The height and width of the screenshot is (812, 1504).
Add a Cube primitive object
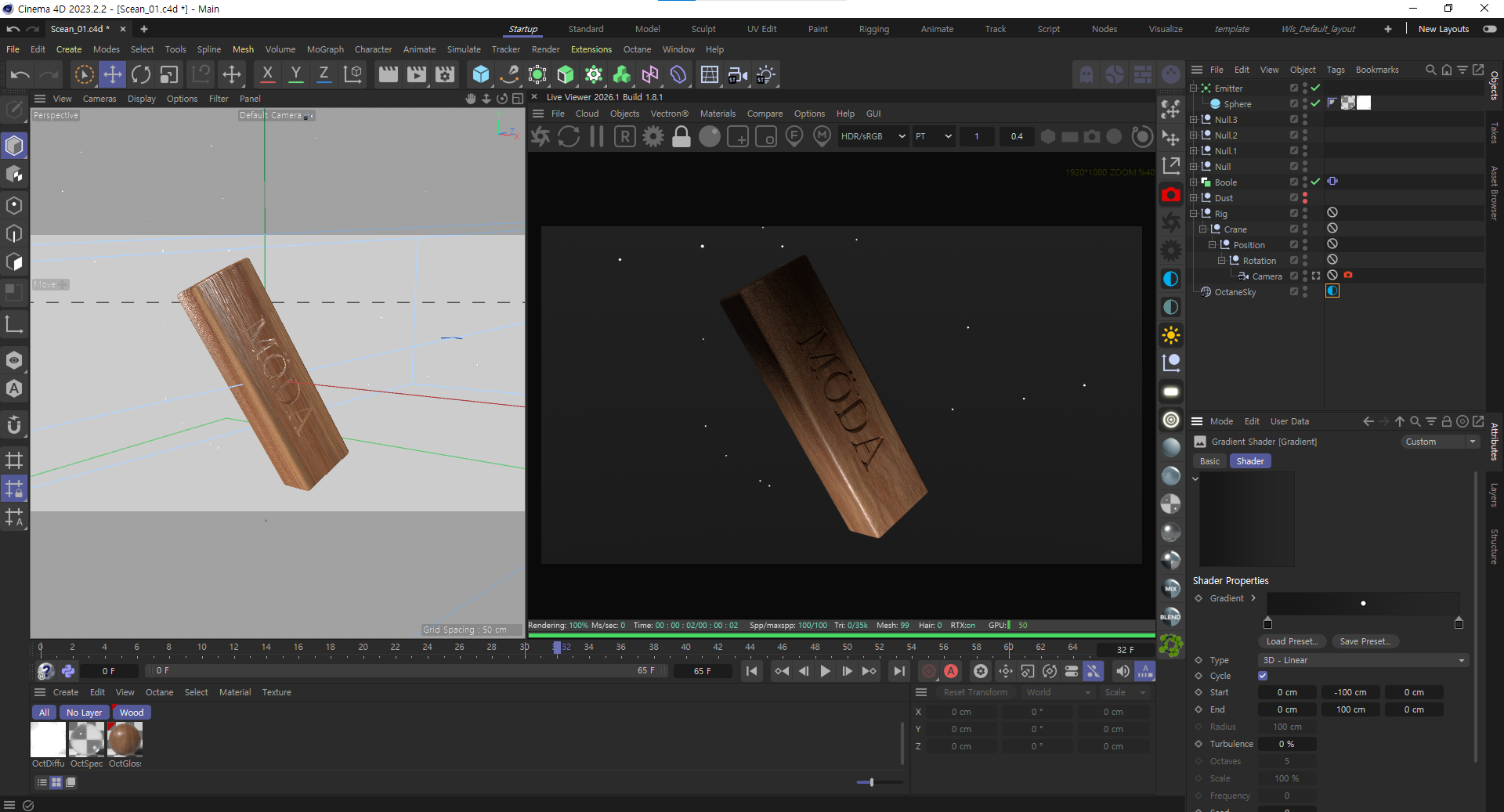(481, 74)
